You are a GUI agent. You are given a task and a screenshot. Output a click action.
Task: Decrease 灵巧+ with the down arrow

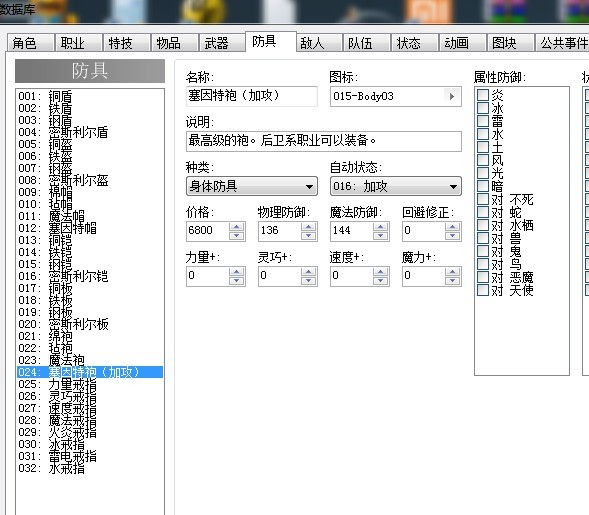click(x=308, y=281)
